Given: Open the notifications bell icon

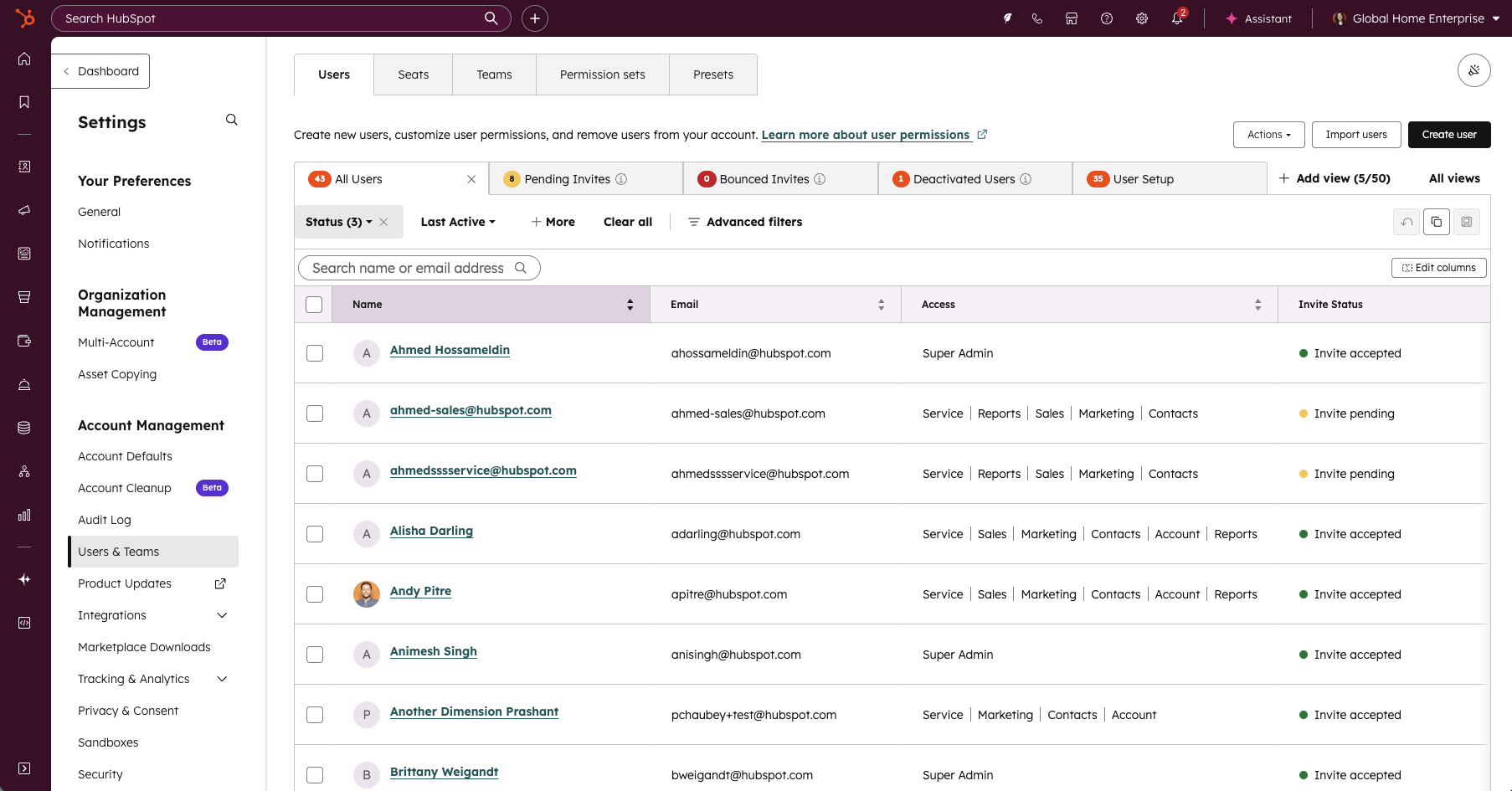Looking at the screenshot, I should [1177, 18].
